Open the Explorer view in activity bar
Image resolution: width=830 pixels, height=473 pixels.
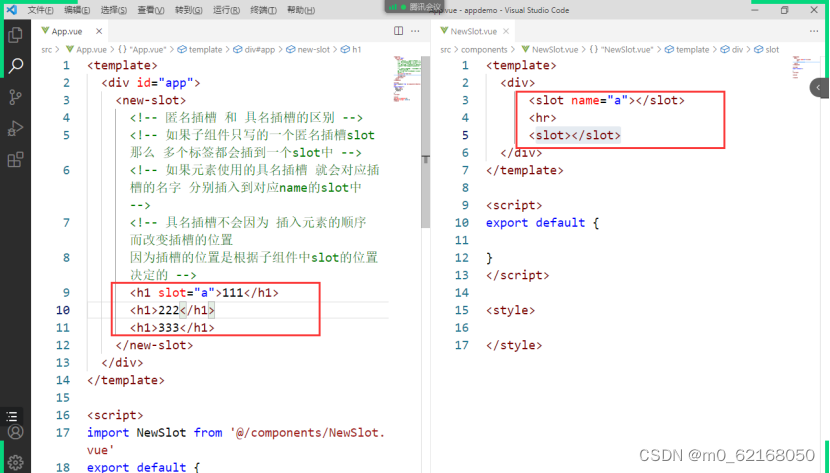pos(15,35)
